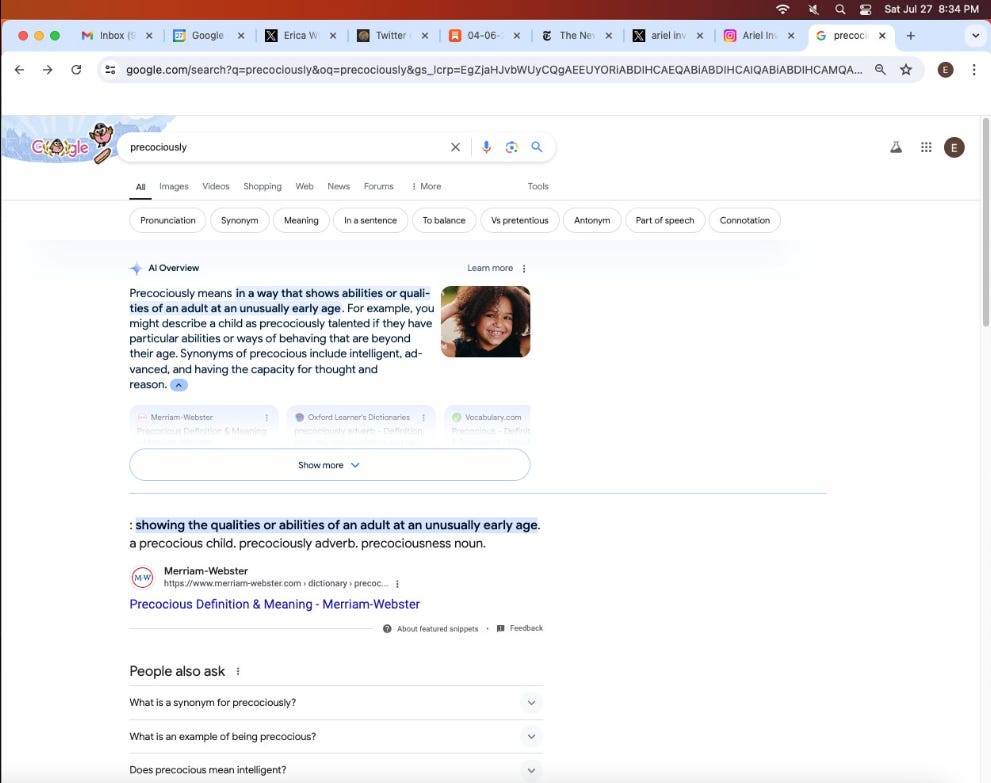991x783 pixels.
Task: Switch to the Shopping results tab
Action: [262, 186]
